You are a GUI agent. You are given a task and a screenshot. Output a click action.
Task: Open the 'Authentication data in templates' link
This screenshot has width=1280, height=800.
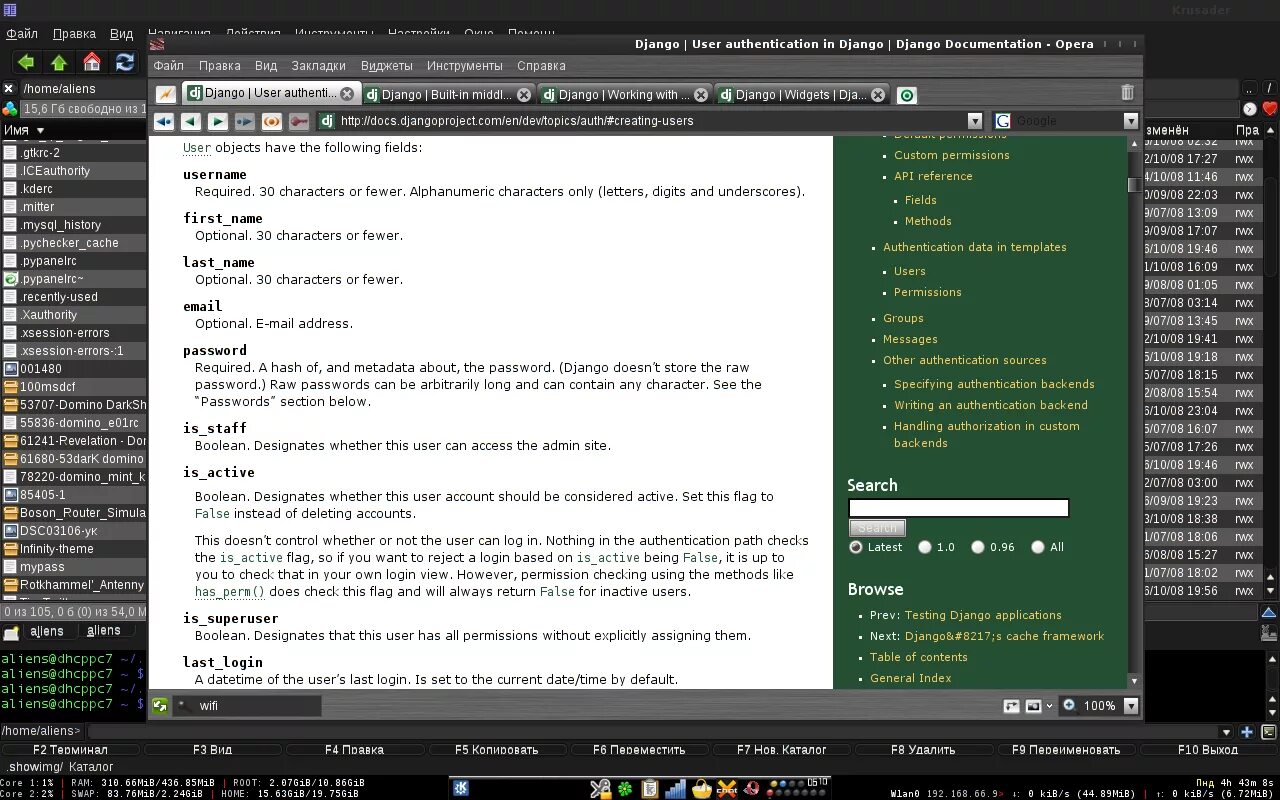click(x=974, y=247)
